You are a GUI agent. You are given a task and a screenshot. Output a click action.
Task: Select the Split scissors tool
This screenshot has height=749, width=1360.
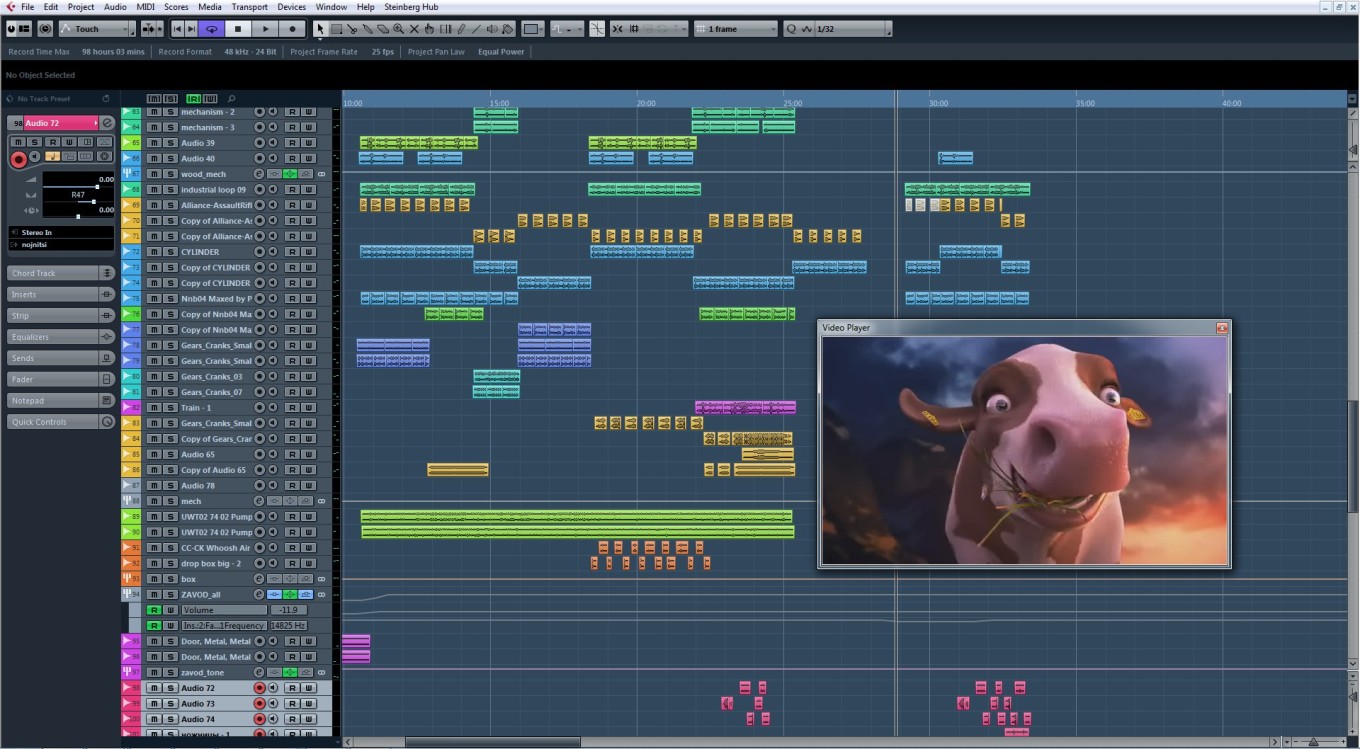tap(351, 28)
